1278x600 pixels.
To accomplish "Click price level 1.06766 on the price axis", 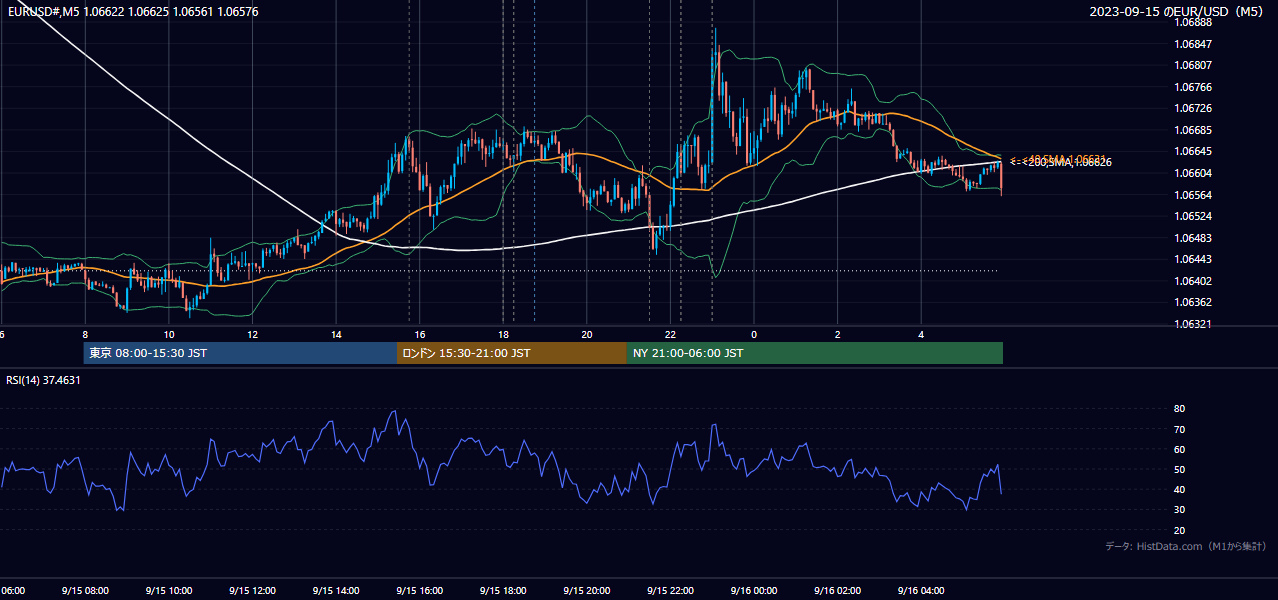I will point(1195,87).
